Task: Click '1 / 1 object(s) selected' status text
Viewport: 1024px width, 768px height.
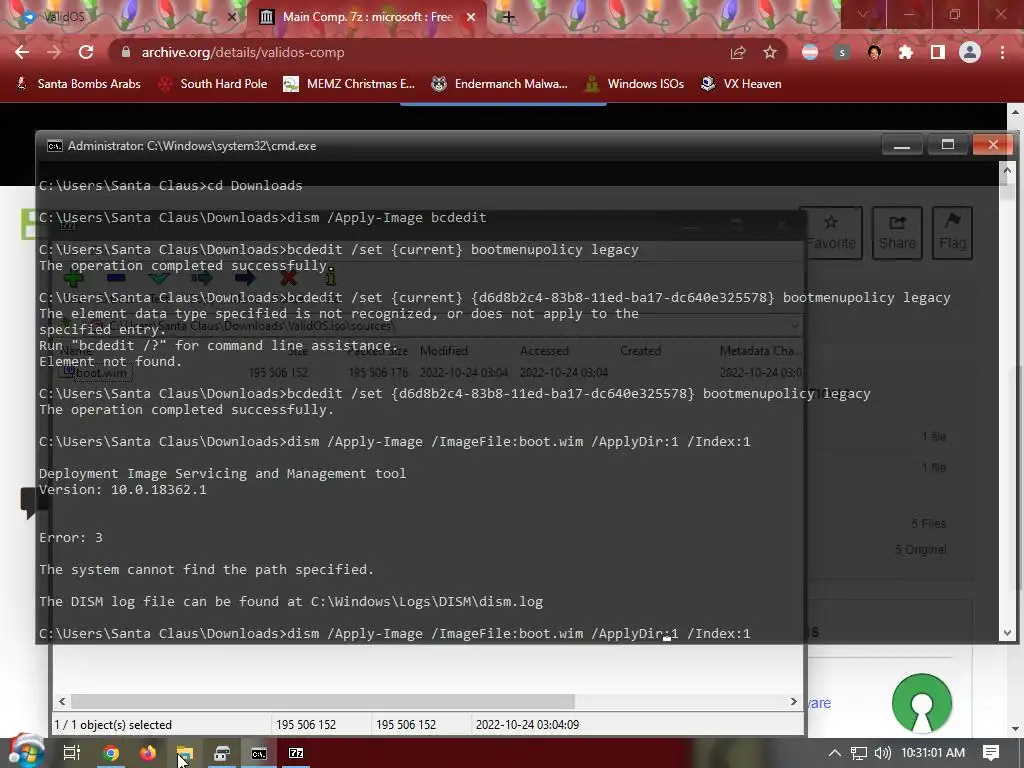Action: click(113, 725)
